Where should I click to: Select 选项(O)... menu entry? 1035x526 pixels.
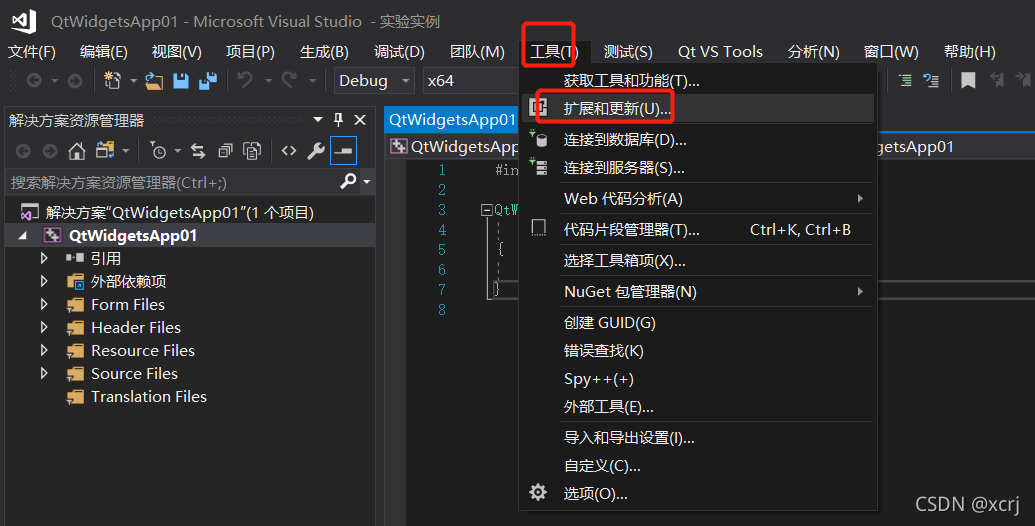(x=698, y=493)
